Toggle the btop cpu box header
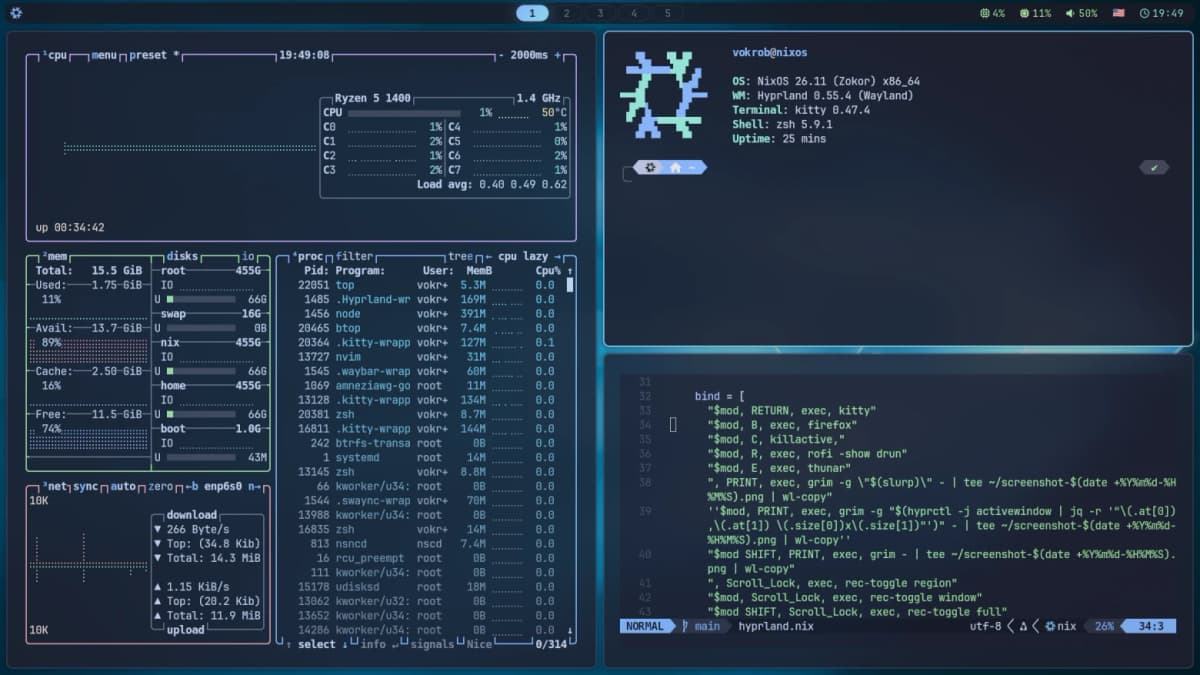This screenshot has height=675, width=1200. (x=56, y=55)
